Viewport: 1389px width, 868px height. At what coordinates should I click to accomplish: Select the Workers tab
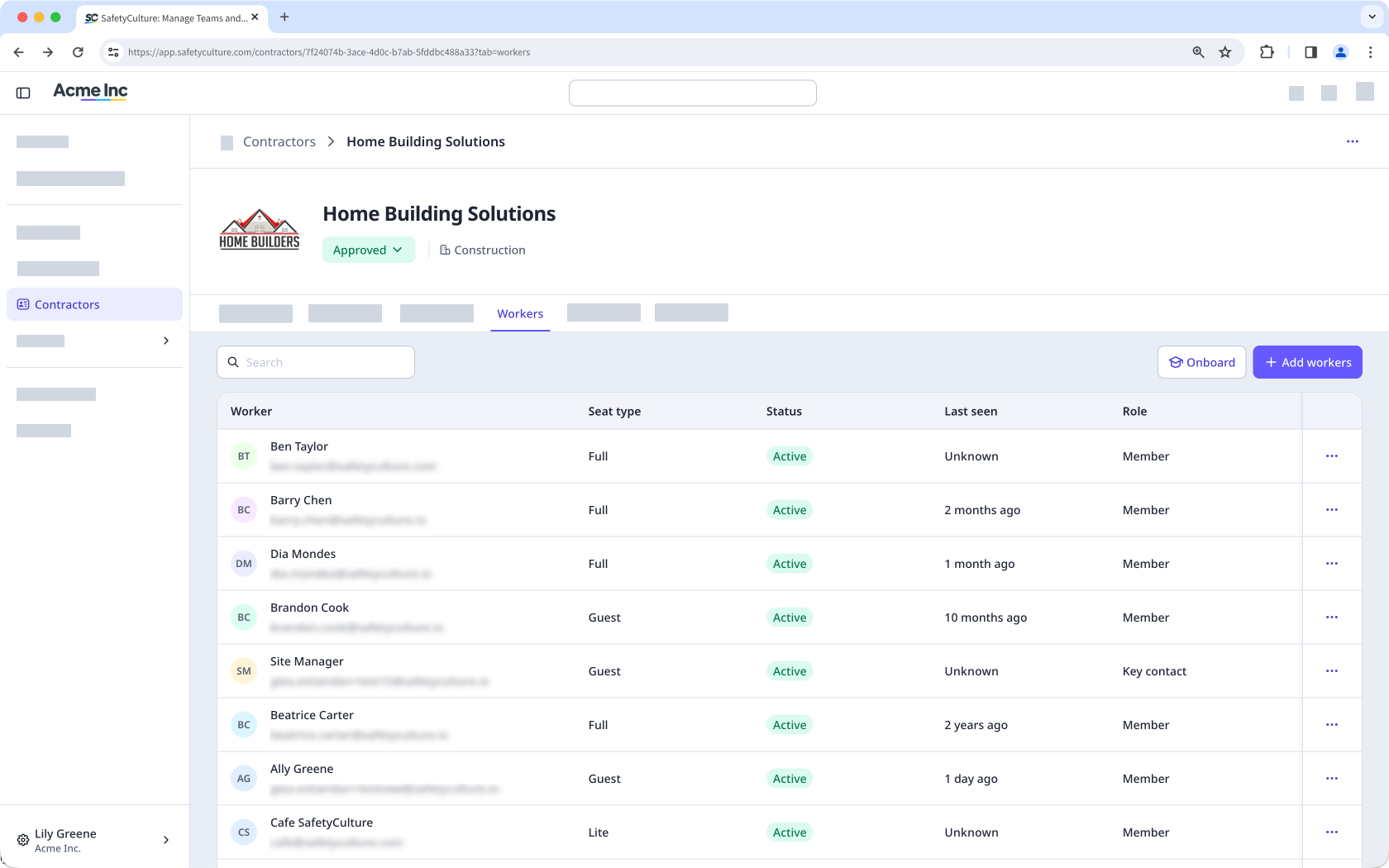[x=520, y=314]
